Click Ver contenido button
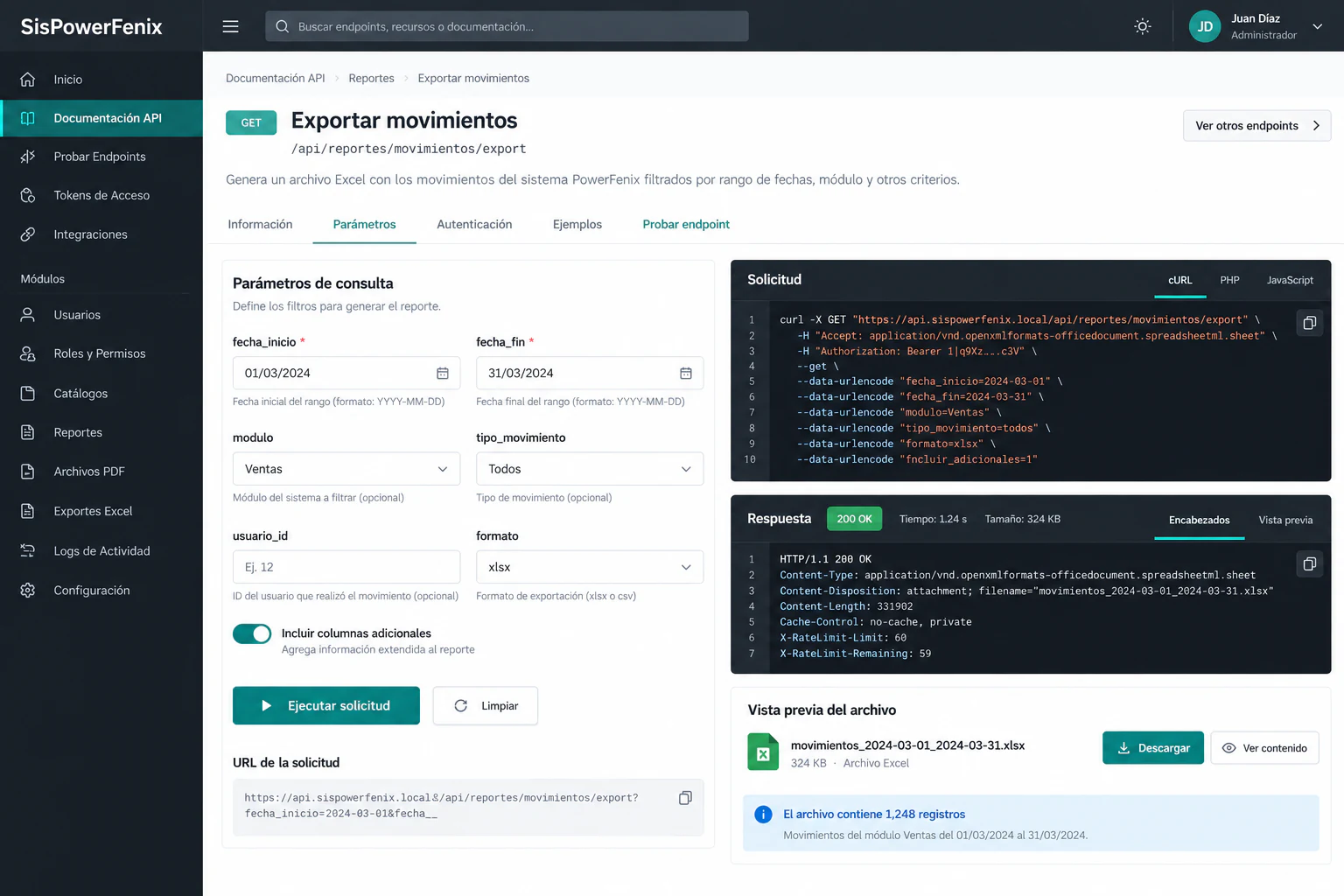Image resolution: width=1344 pixels, height=896 pixels. tap(1264, 748)
